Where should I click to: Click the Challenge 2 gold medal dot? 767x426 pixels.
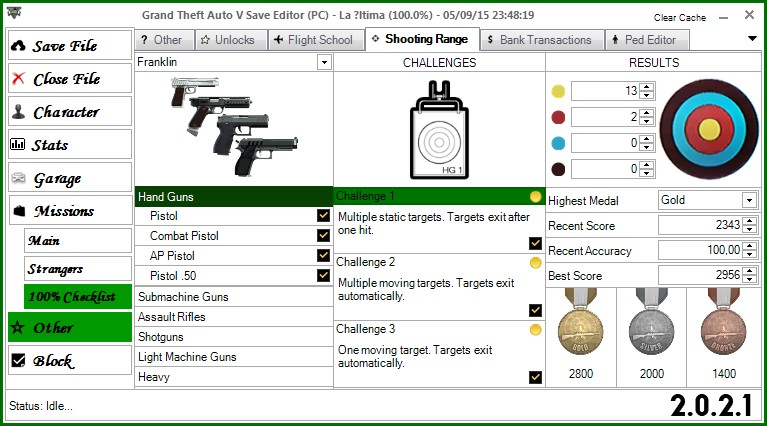point(536,263)
